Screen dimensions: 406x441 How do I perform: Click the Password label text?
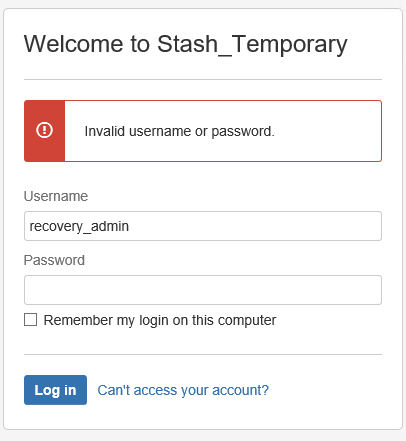click(x=54, y=260)
